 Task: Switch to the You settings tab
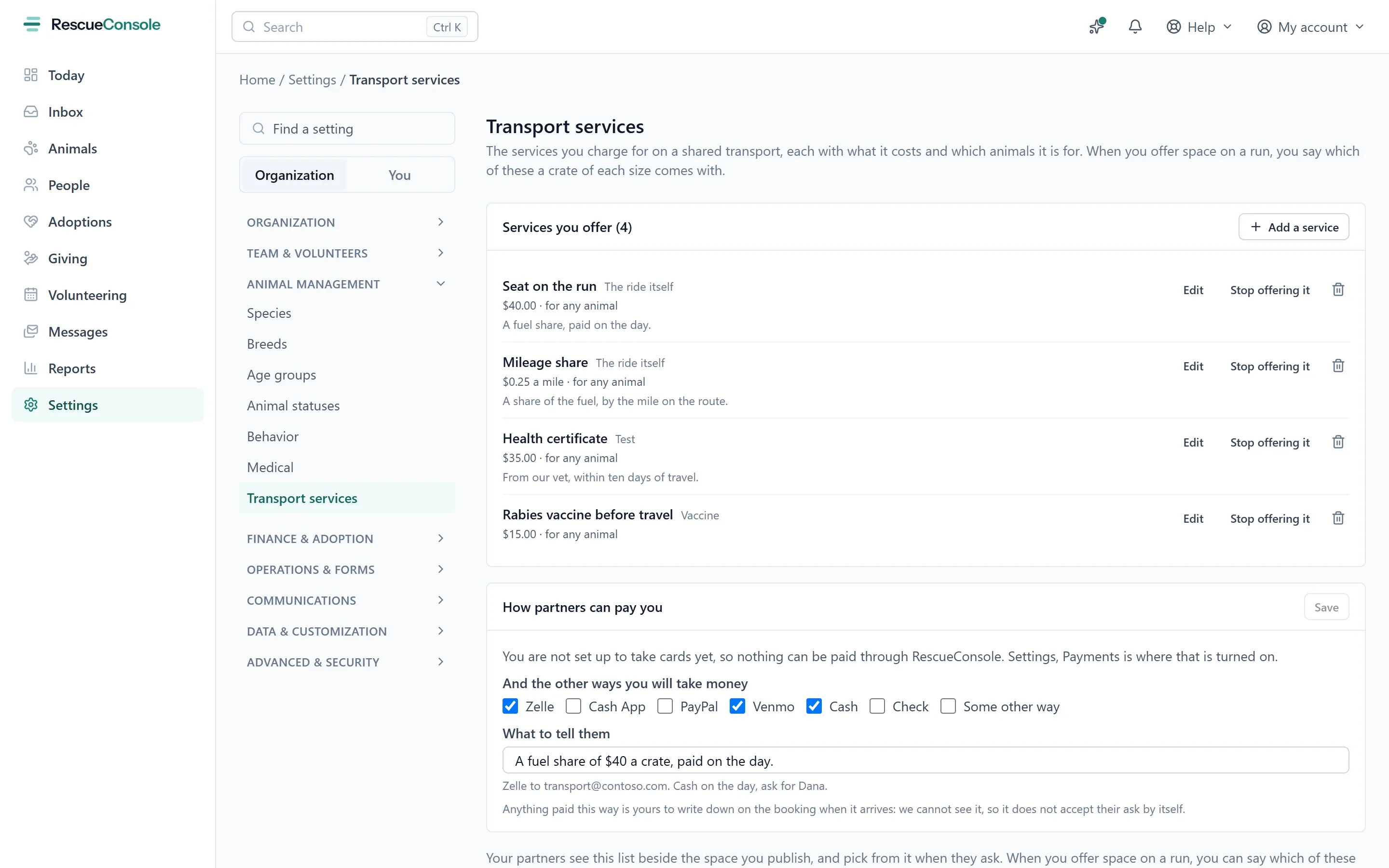click(399, 175)
